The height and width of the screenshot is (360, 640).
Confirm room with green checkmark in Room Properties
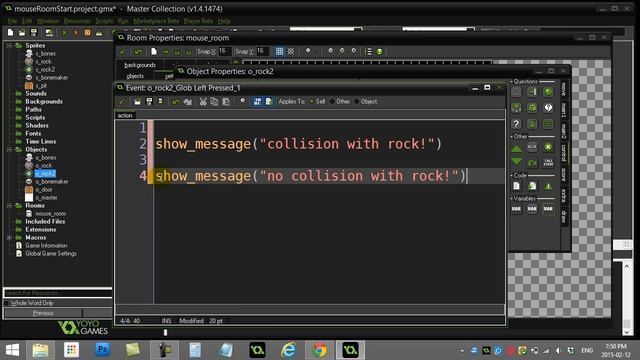click(x=122, y=51)
